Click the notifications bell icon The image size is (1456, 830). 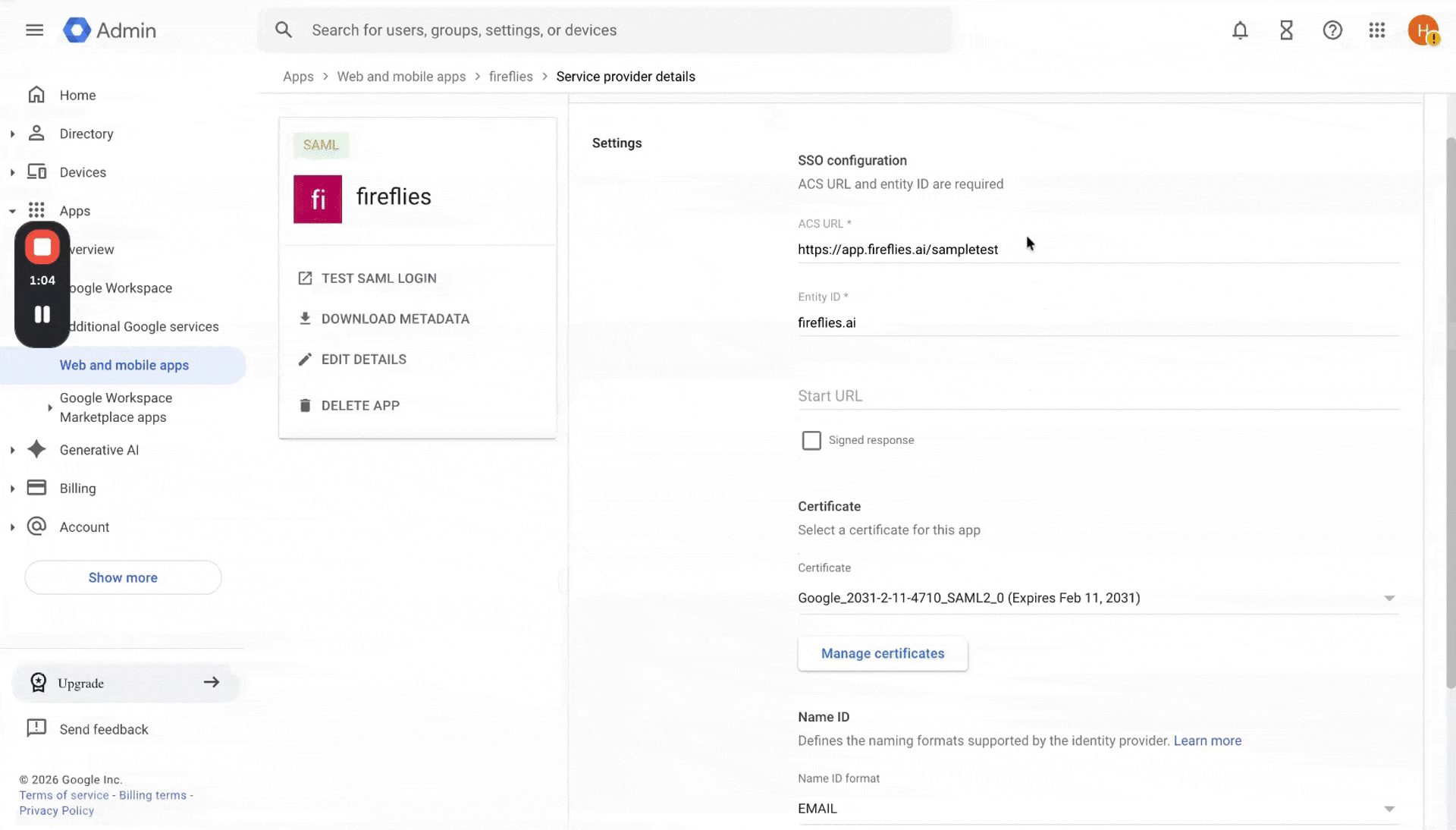pyautogui.click(x=1240, y=30)
